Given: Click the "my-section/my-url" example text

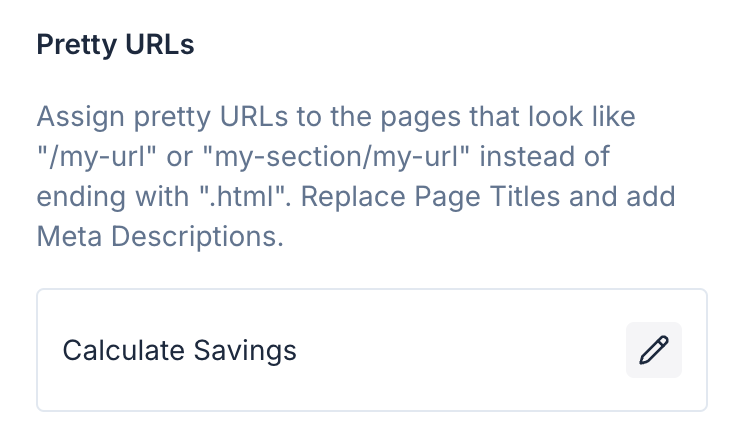Looking at the screenshot, I should pyautogui.click(x=331, y=157).
